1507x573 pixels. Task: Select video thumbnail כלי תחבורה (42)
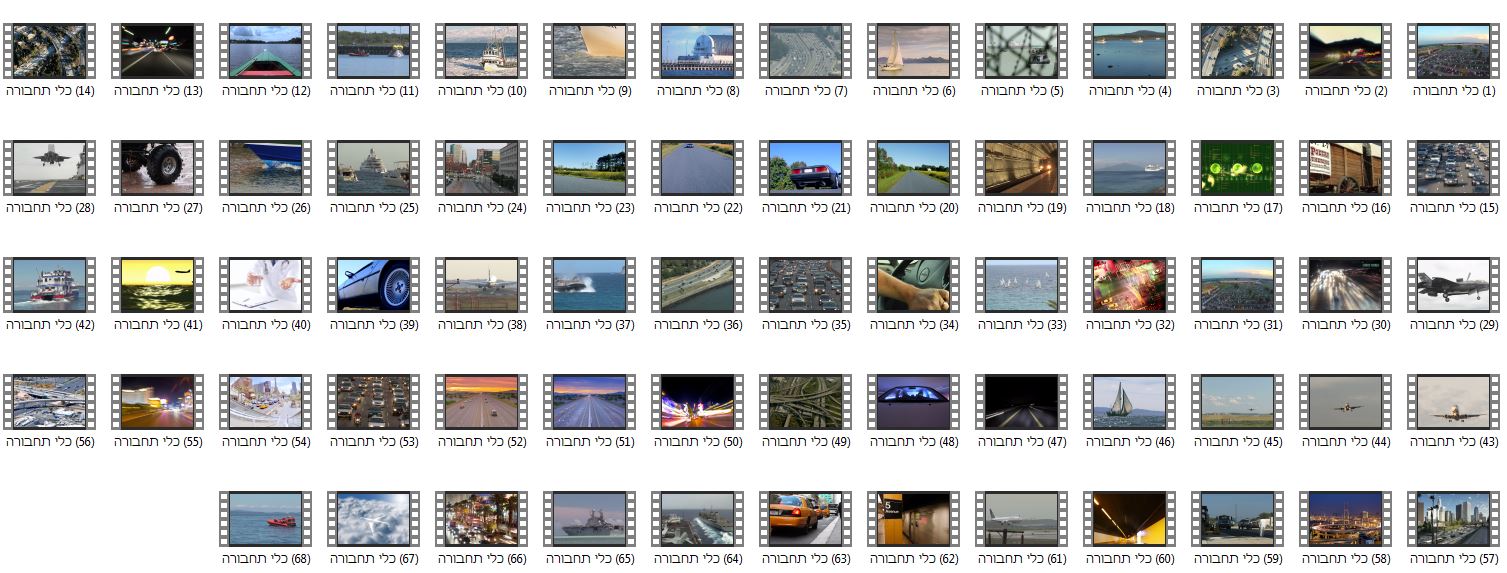coord(49,285)
